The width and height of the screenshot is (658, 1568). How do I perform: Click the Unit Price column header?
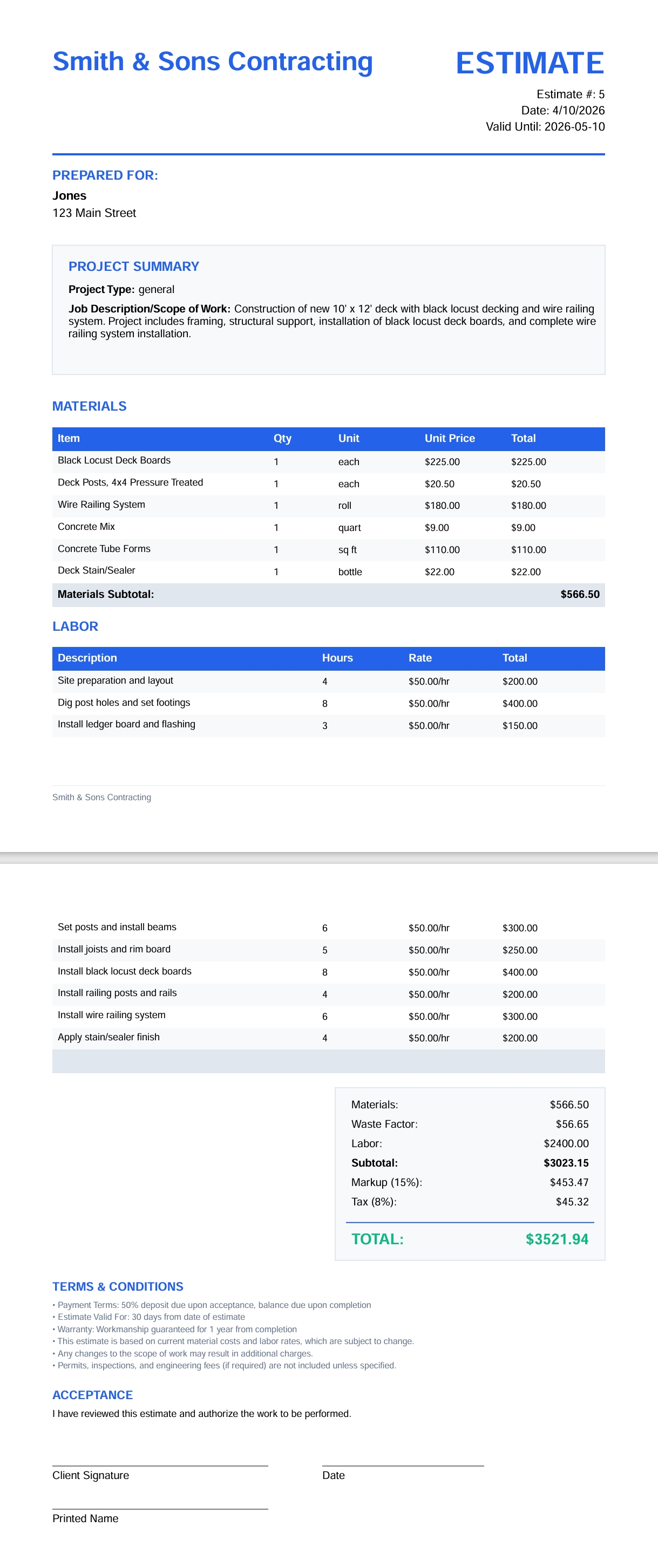pyautogui.click(x=450, y=438)
